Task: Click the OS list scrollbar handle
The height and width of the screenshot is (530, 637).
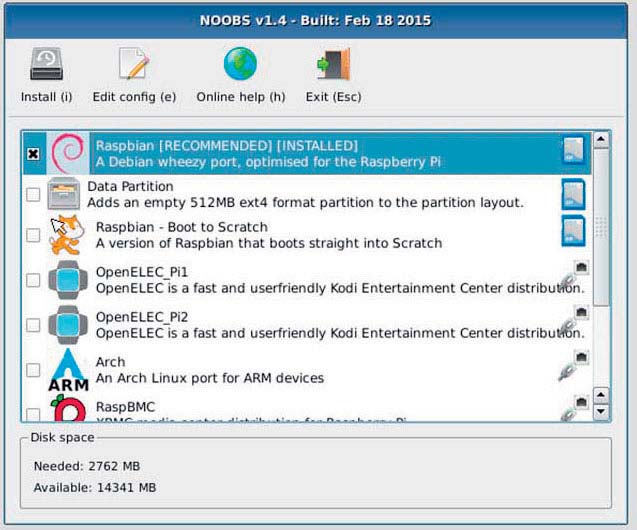Action: (x=601, y=227)
